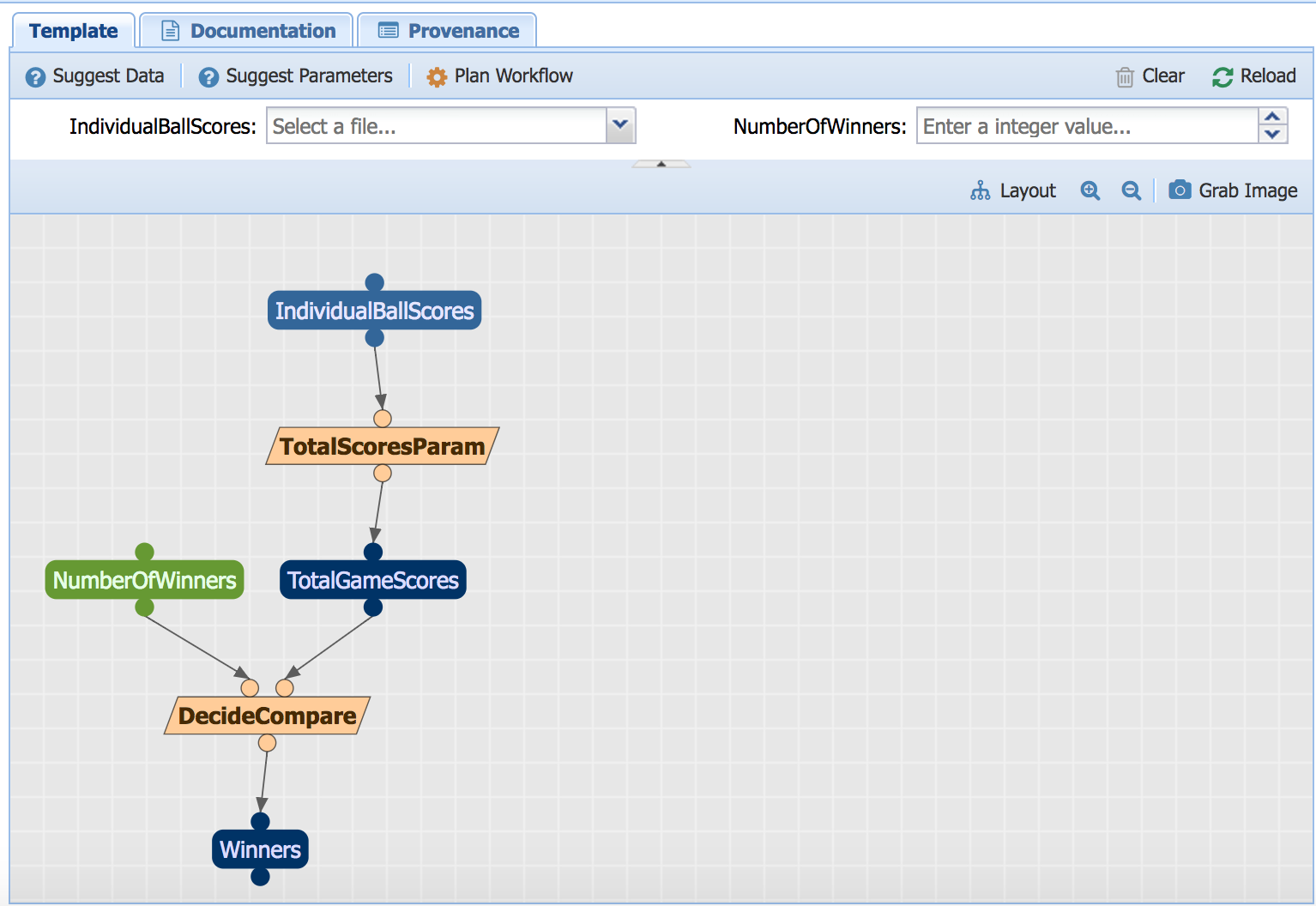Focus the NumberOfWinners integer field

1086,126
